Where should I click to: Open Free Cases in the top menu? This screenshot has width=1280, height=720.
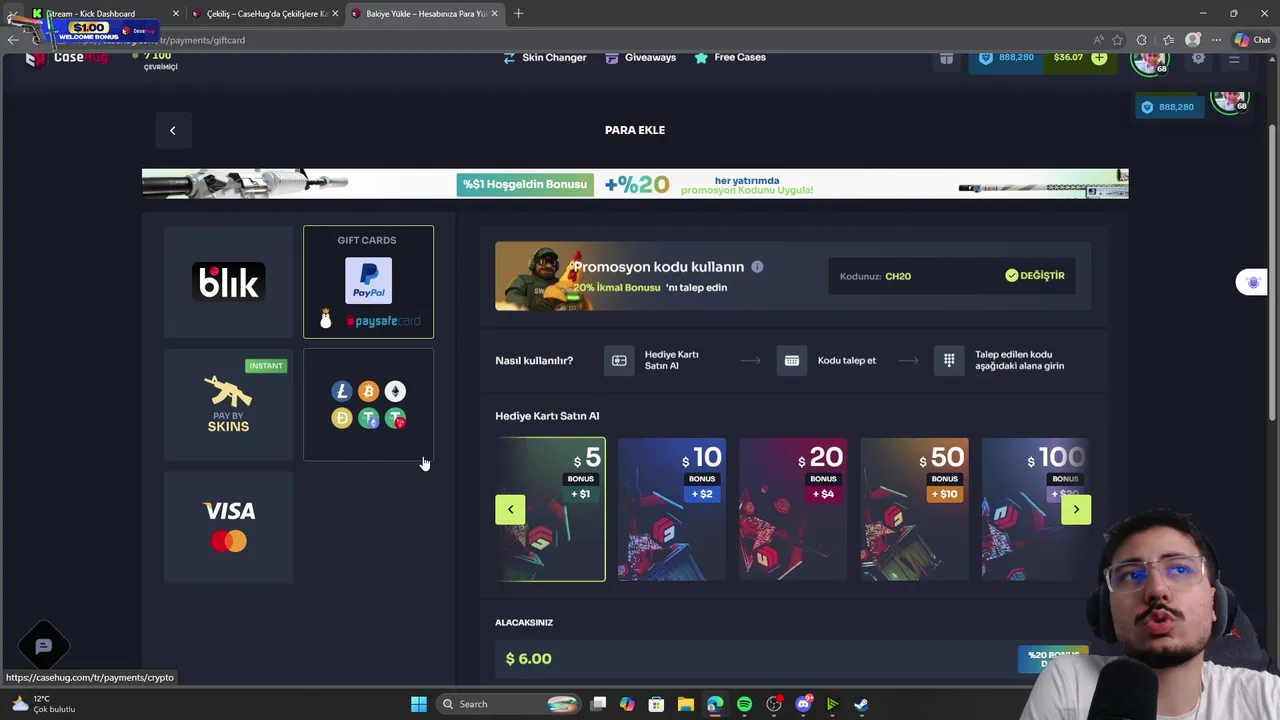pos(730,57)
